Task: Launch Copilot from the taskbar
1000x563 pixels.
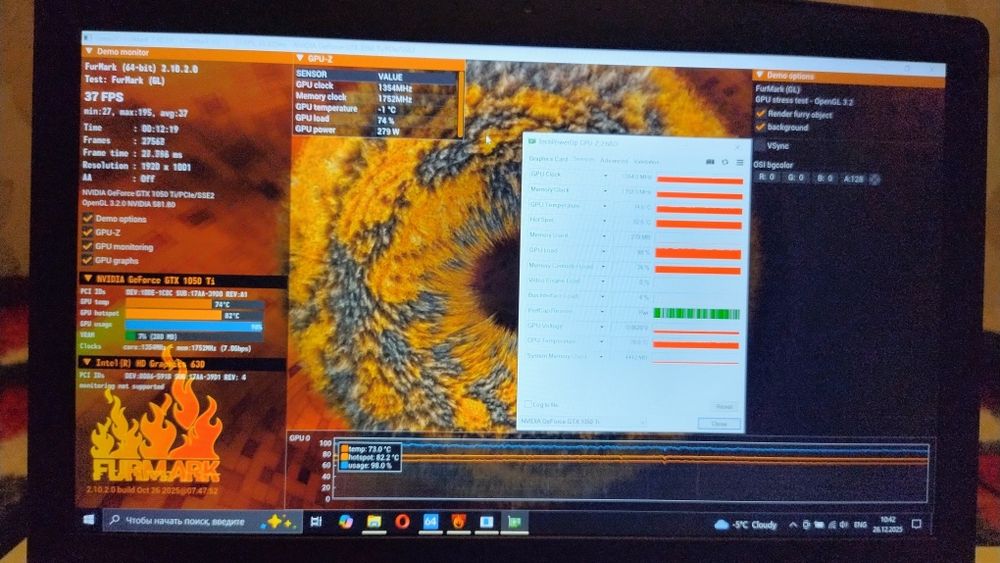Action: click(x=345, y=522)
